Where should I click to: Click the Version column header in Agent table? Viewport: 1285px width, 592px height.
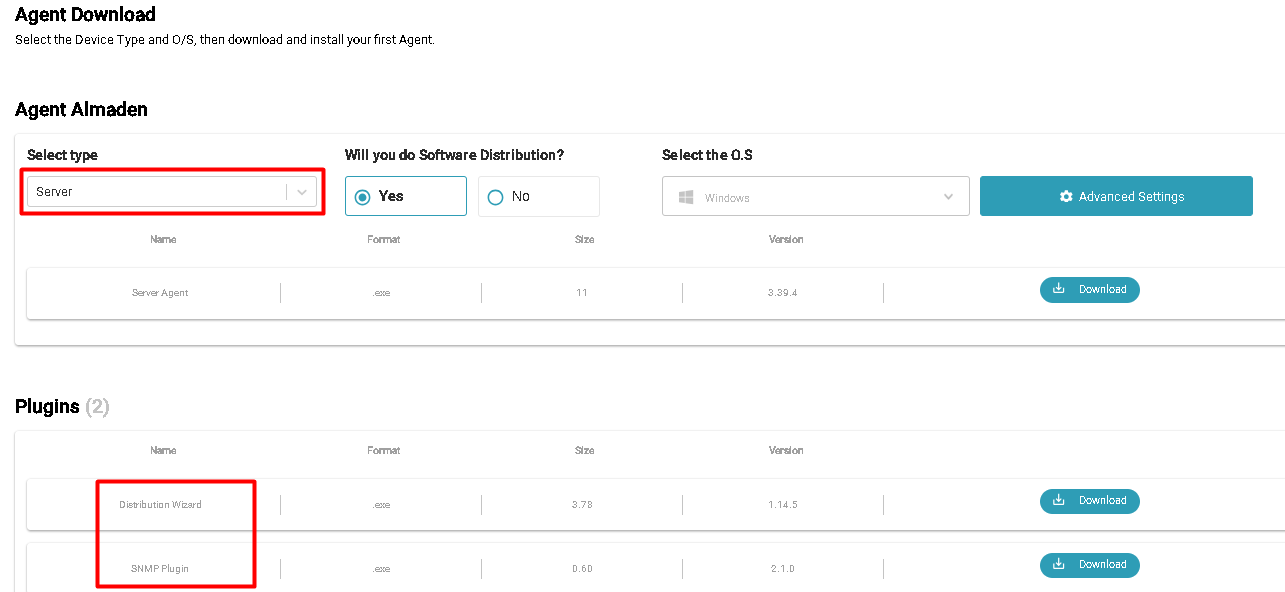pos(786,239)
